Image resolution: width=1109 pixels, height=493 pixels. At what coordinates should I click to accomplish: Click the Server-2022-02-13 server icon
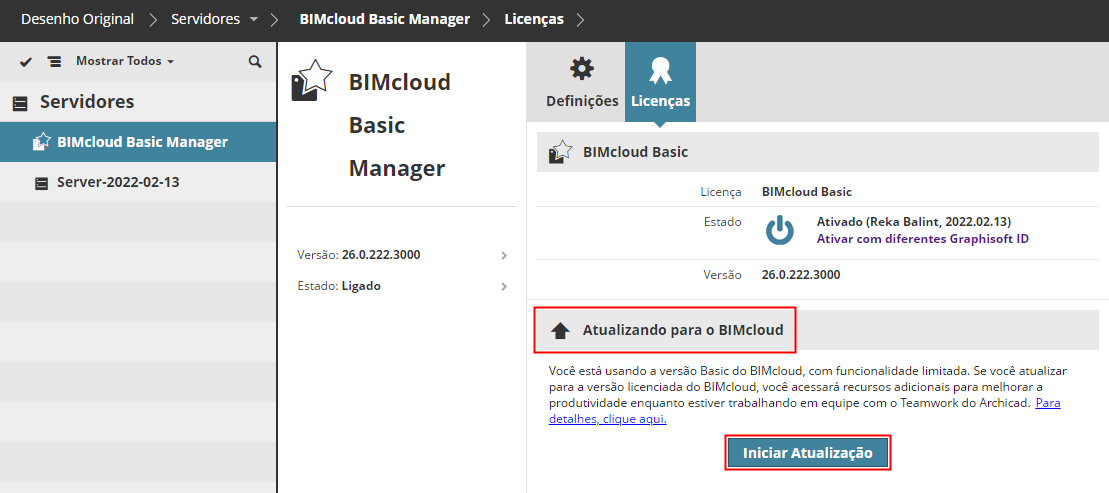(x=42, y=183)
